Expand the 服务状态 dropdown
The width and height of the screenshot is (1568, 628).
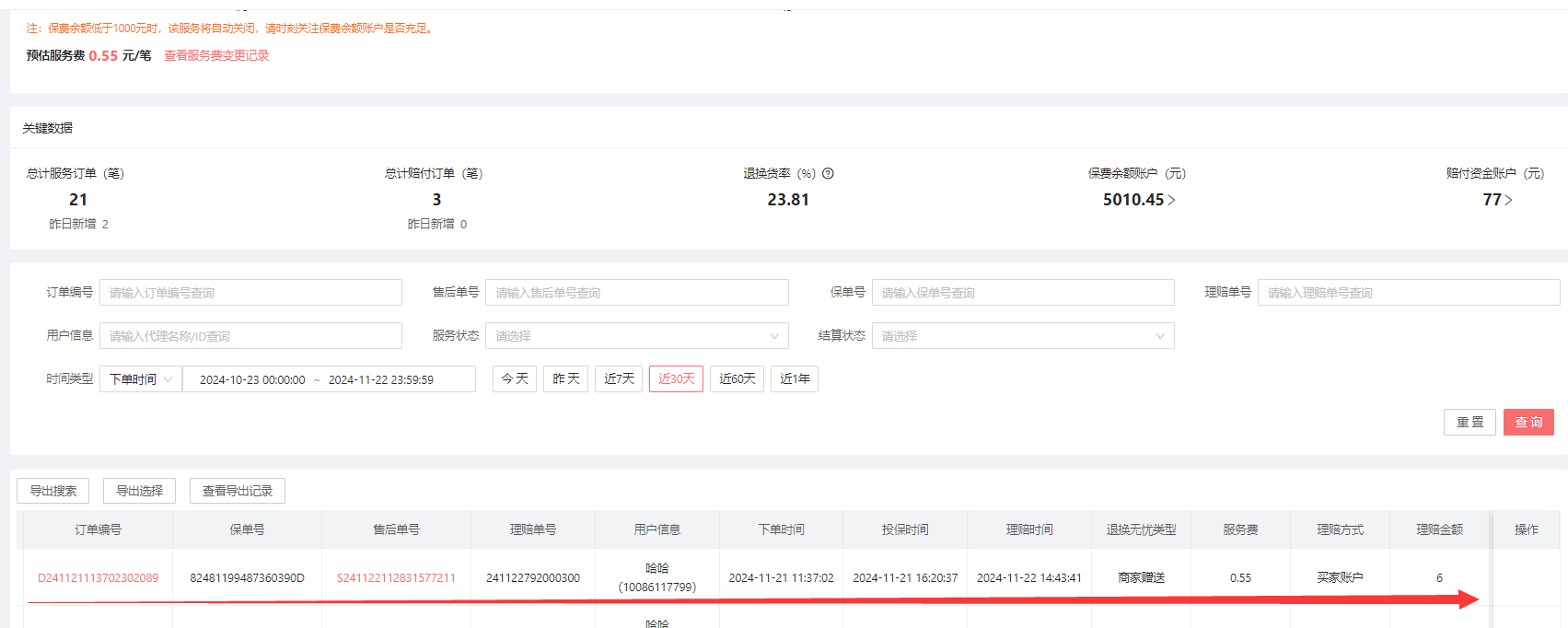pos(636,336)
